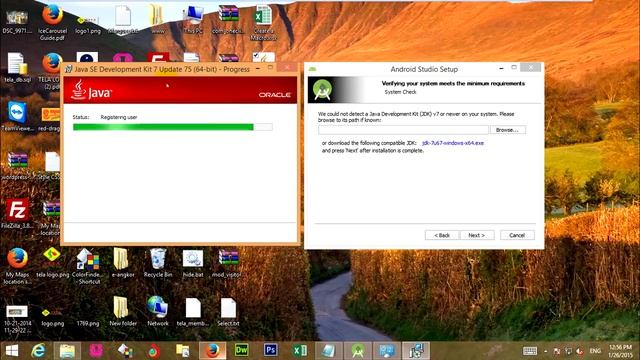Minimize the Java SE Development Kit window
The height and width of the screenshot is (360, 640).
pyautogui.click(x=258, y=68)
